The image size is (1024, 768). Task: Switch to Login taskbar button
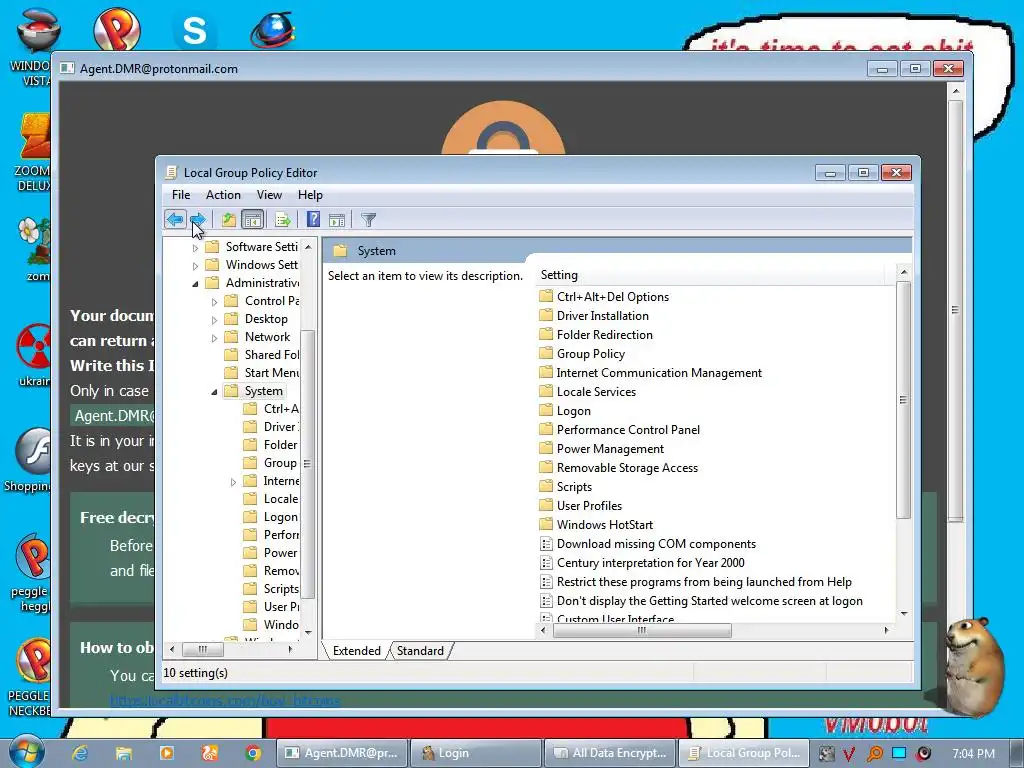pyautogui.click(x=475, y=753)
